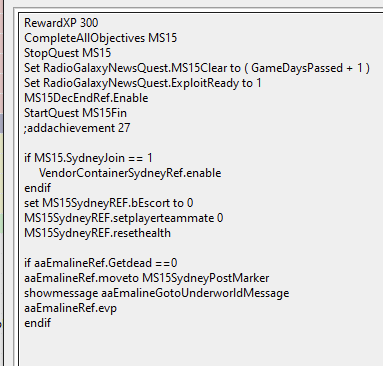383x366 pixels.
Task: Click the set MS15SydneyREF.bEscort to 0 line
Action: pos(109,203)
